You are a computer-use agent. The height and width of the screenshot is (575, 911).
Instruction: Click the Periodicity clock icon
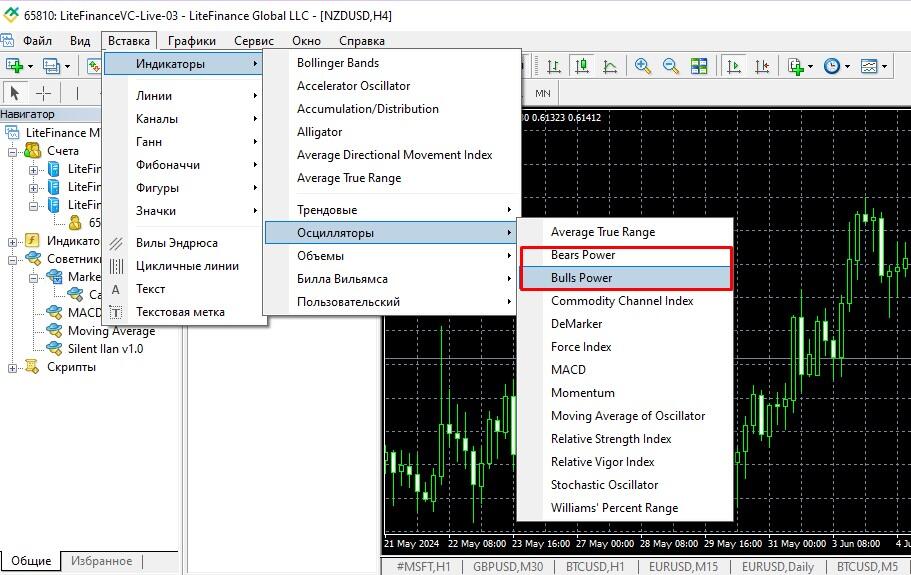pyautogui.click(x=832, y=66)
